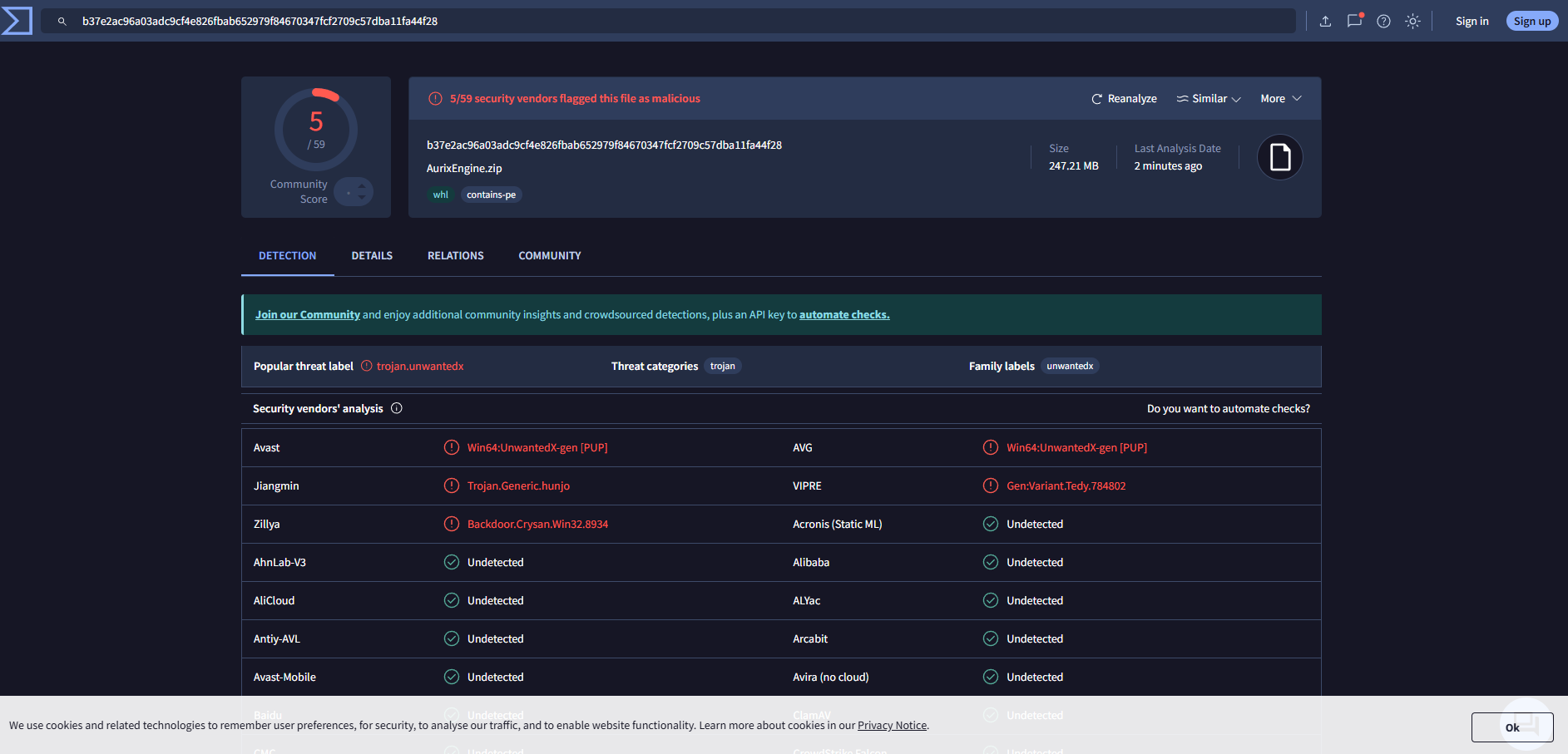
Task: Click the search magnifier icon
Action: (62, 21)
